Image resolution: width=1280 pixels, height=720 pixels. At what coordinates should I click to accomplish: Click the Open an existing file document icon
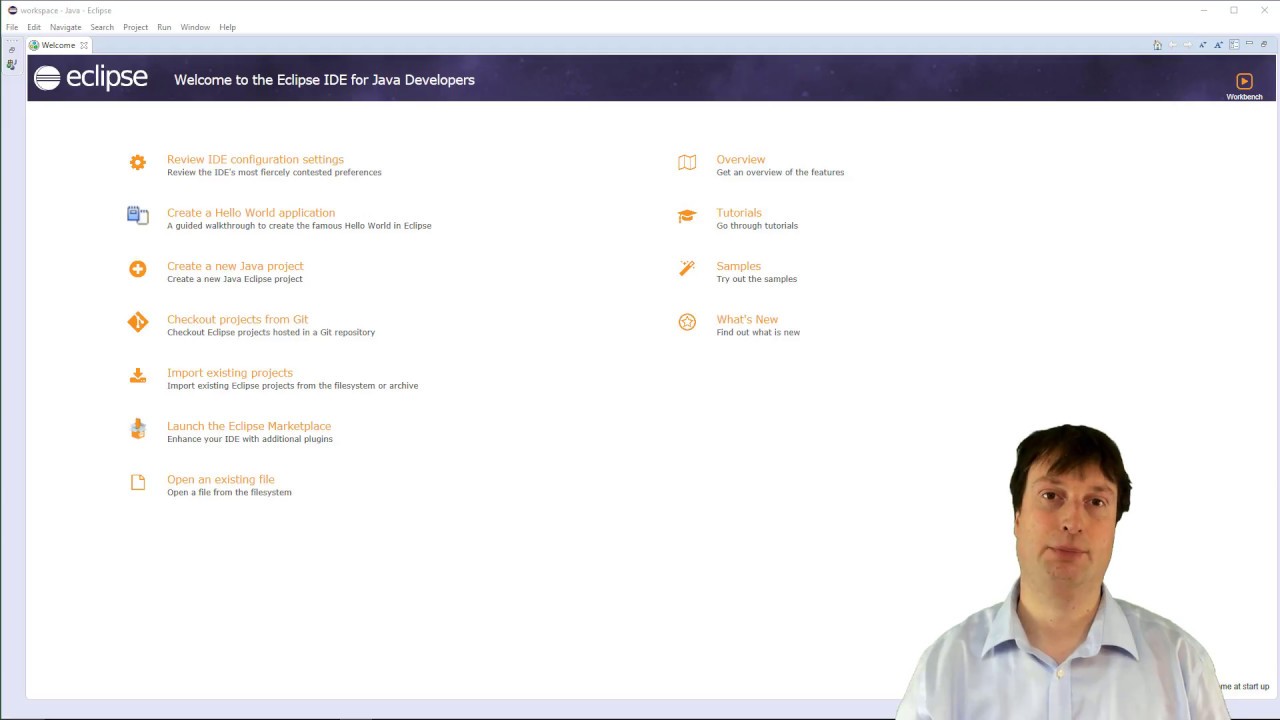point(138,482)
